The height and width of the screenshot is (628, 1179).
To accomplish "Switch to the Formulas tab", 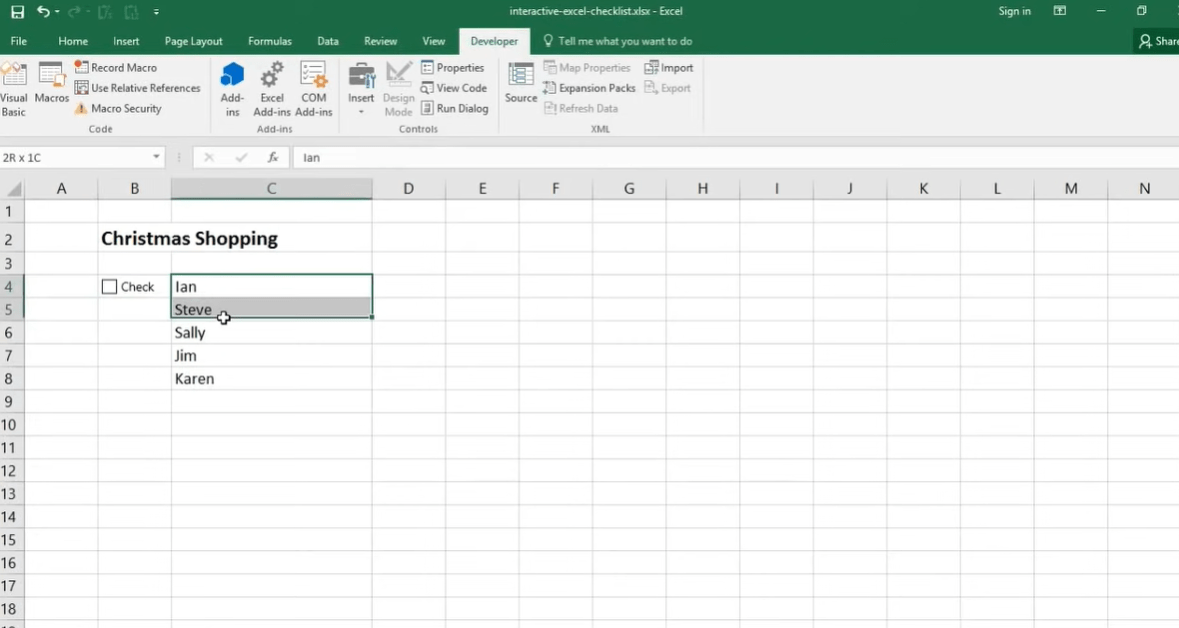I will pyautogui.click(x=270, y=41).
